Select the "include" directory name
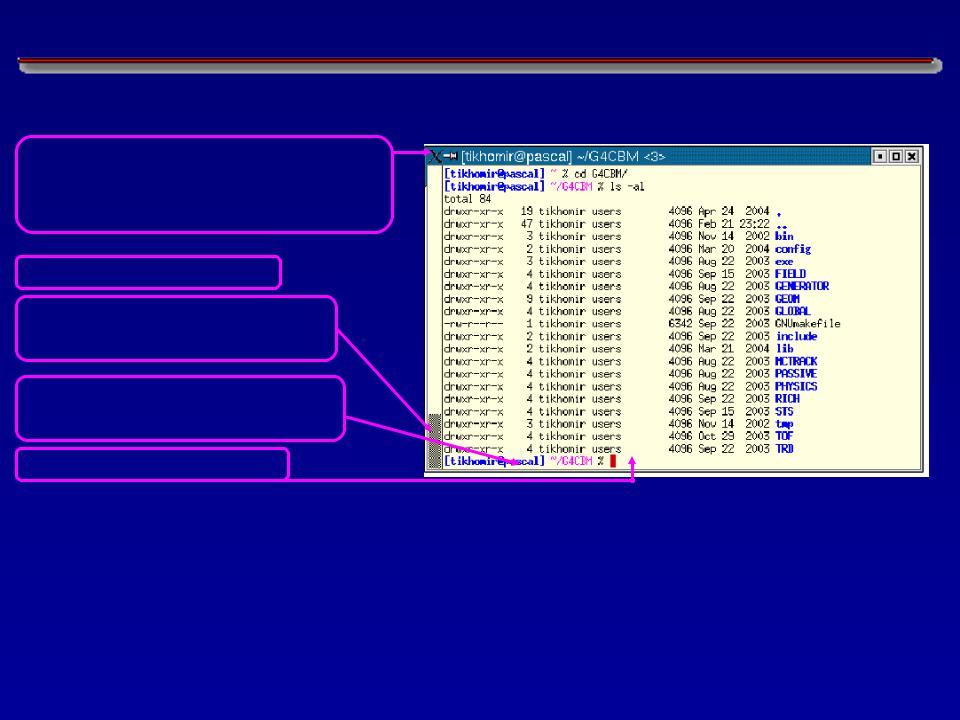 (x=797, y=336)
